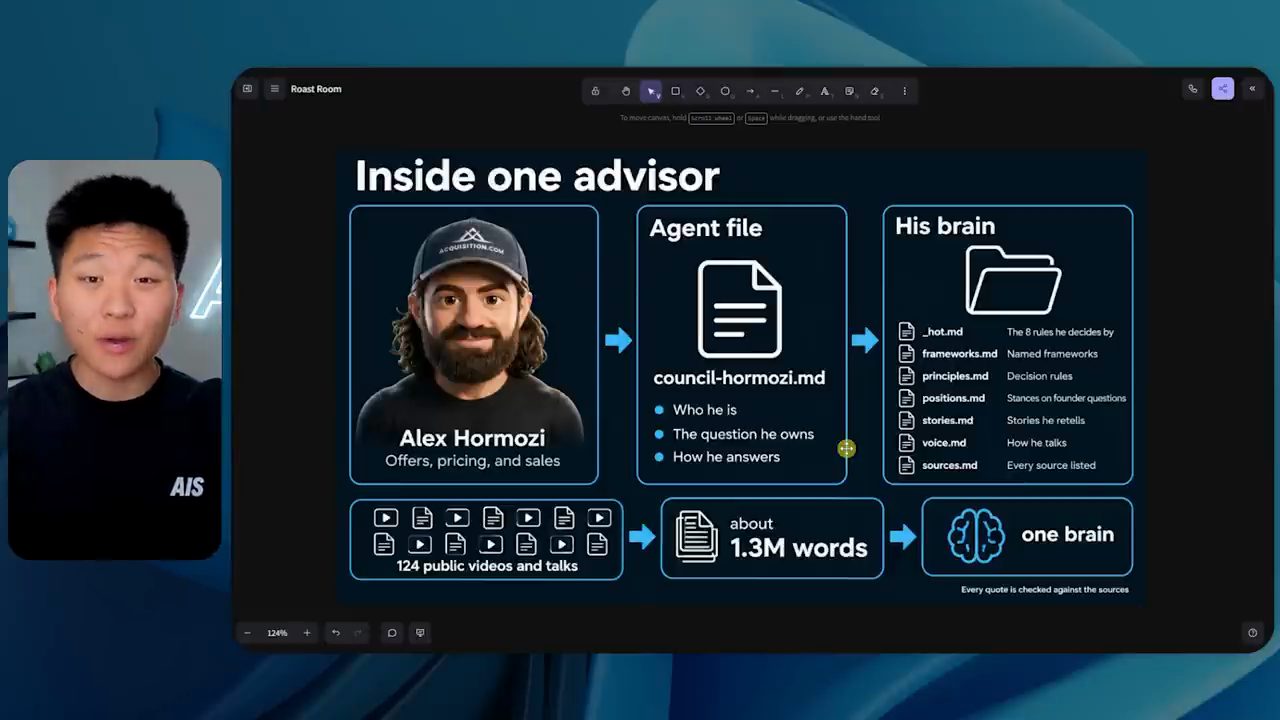Select the "one brain" label

(1067, 535)
